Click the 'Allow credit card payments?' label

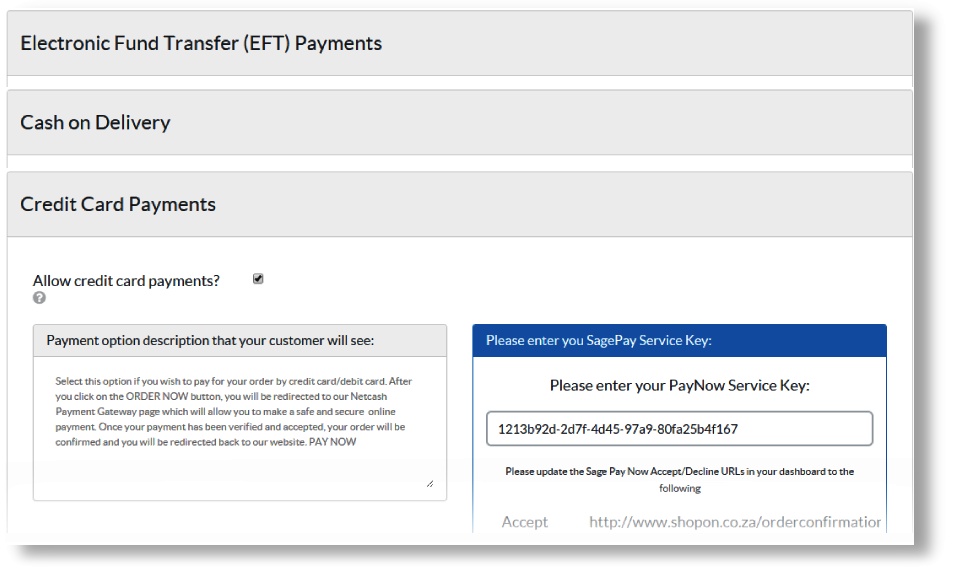click(126, 281)
